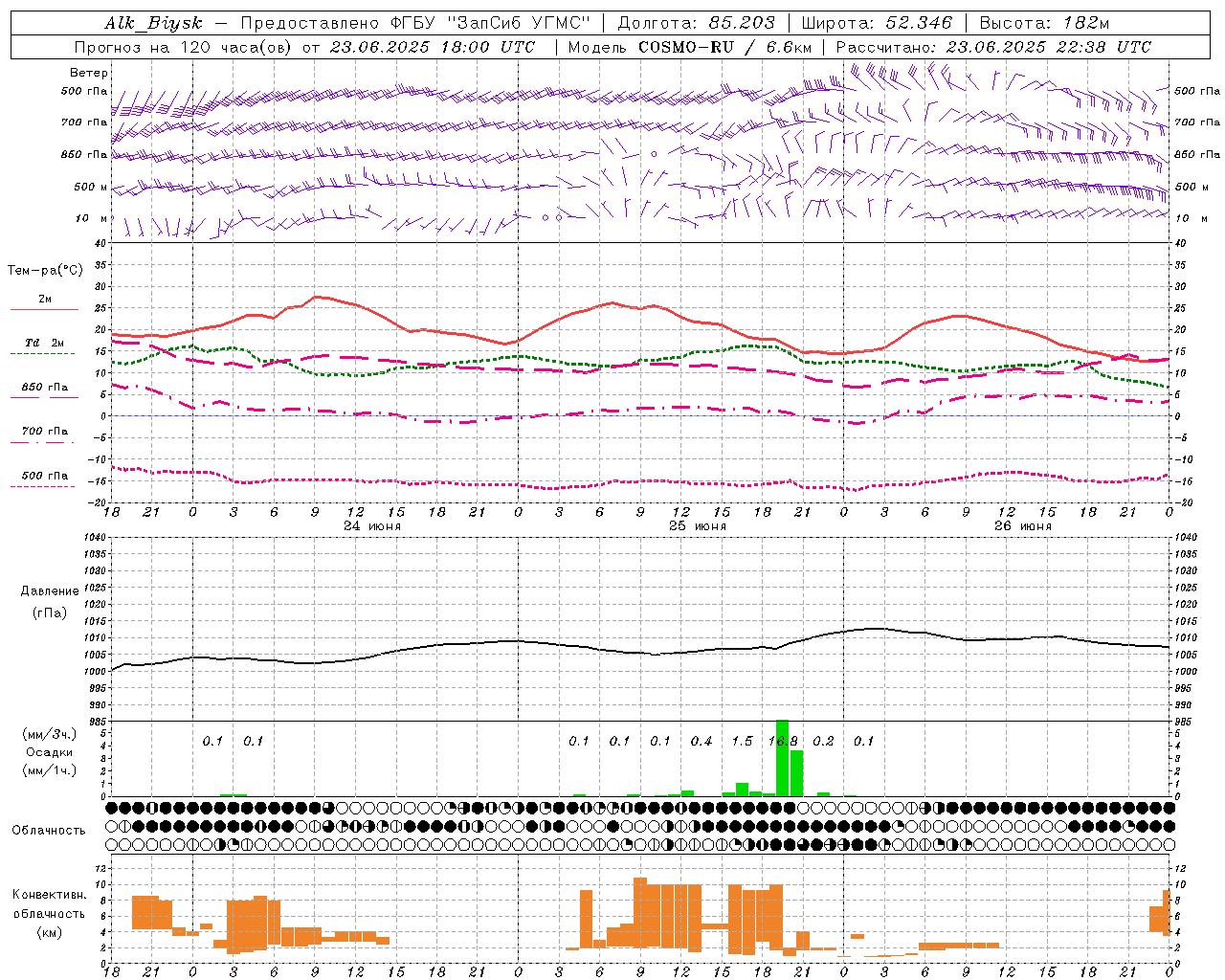
Task: Select the "Td 2м" dew point legend entry
Action: pyautogui.click(x=45, y=343)
